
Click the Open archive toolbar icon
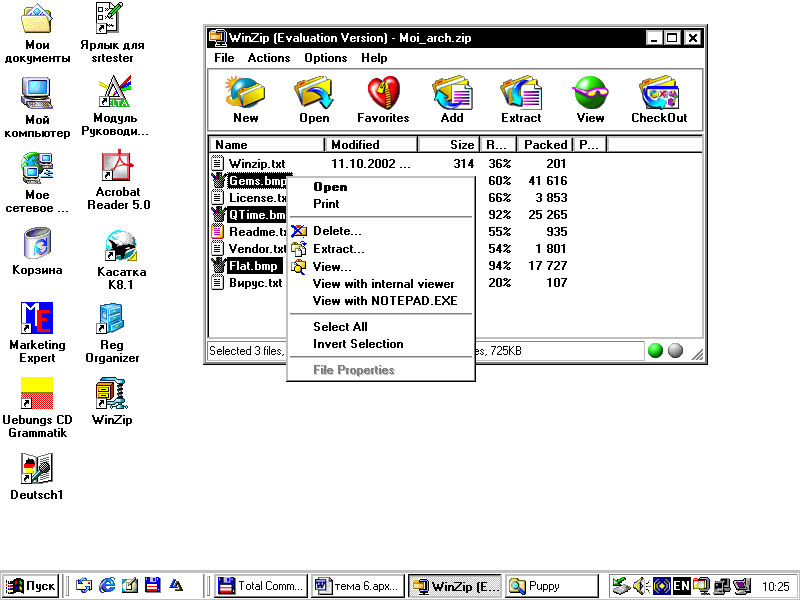[x=314, y=99]
